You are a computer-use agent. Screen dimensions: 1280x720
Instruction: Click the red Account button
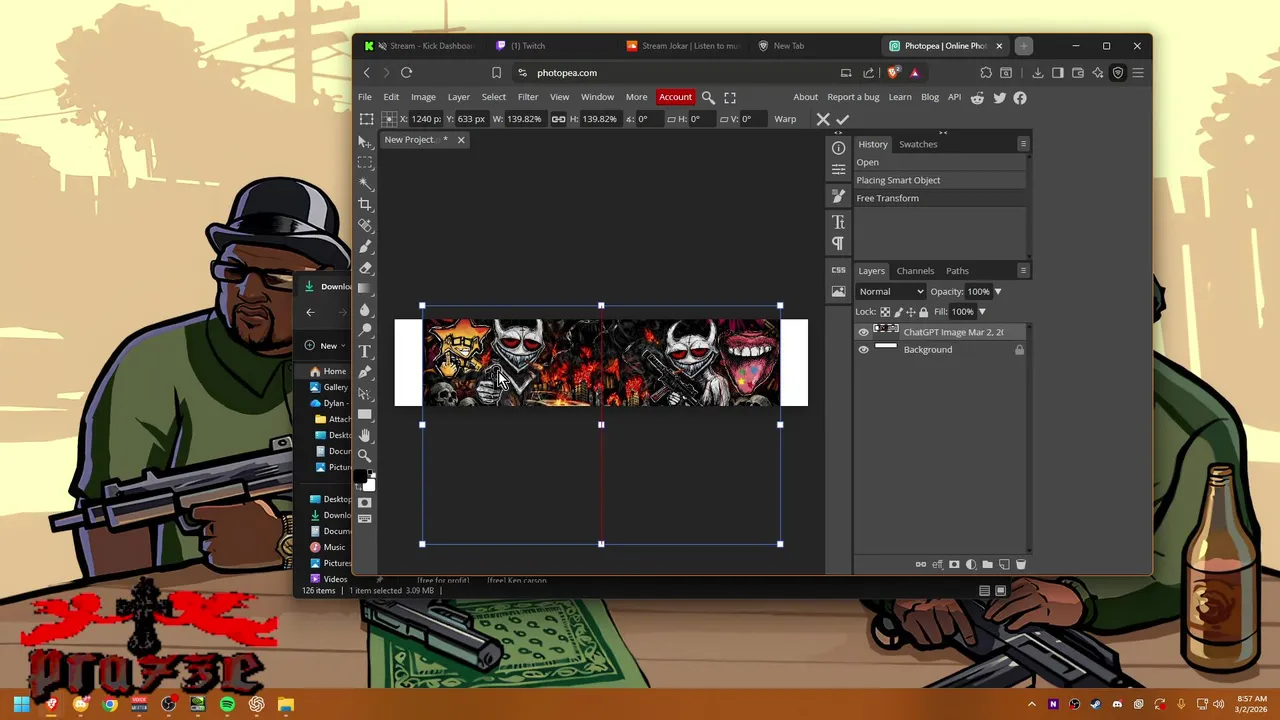pyautogui.click(x=675, y=97)
